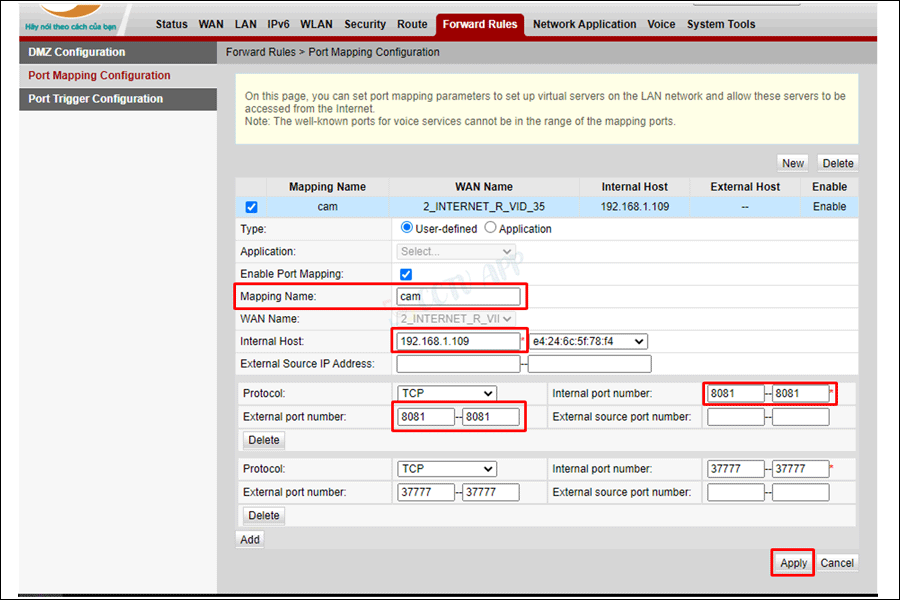Viewport: 900px width, 600px height.
Task: Open the MAC address host dropdown
Action: (589, 342)
